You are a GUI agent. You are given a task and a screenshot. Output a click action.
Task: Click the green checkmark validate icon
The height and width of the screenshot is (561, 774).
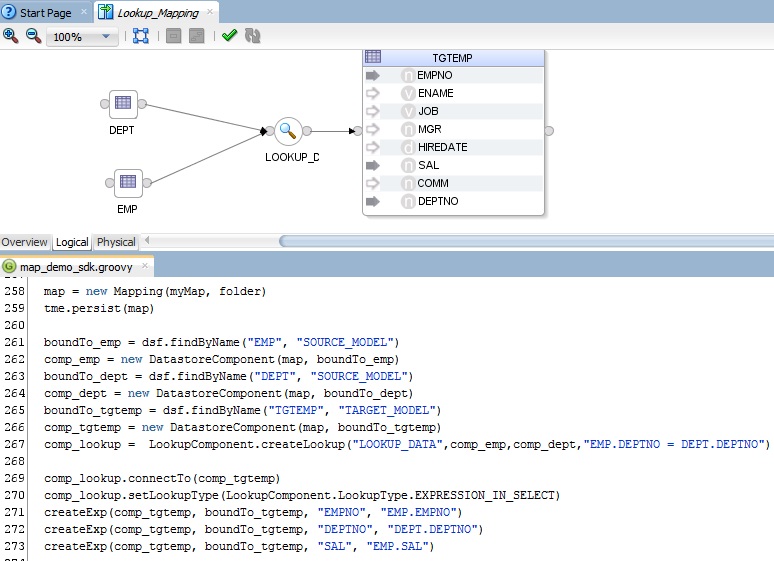(x=229, y=36)
